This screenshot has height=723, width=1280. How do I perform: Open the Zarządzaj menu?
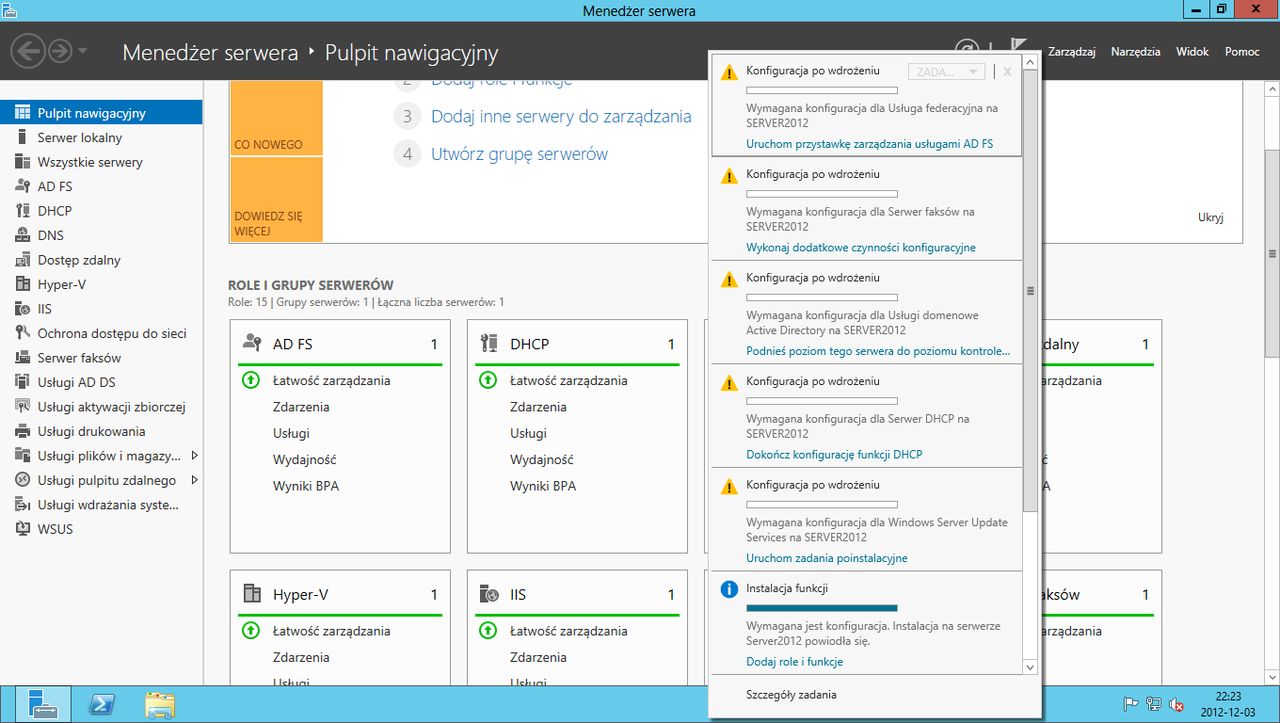(x=1072, y=51)
